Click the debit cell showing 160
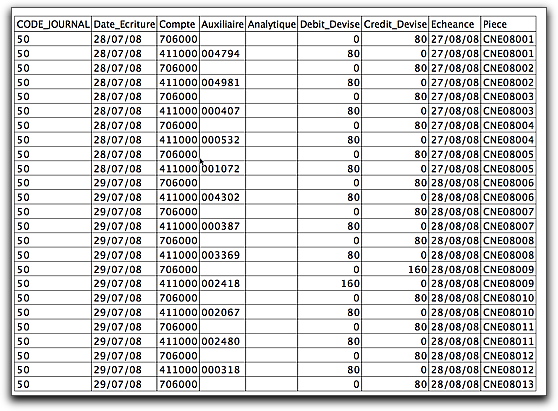The image size is (558, 411). coord(330,284)
